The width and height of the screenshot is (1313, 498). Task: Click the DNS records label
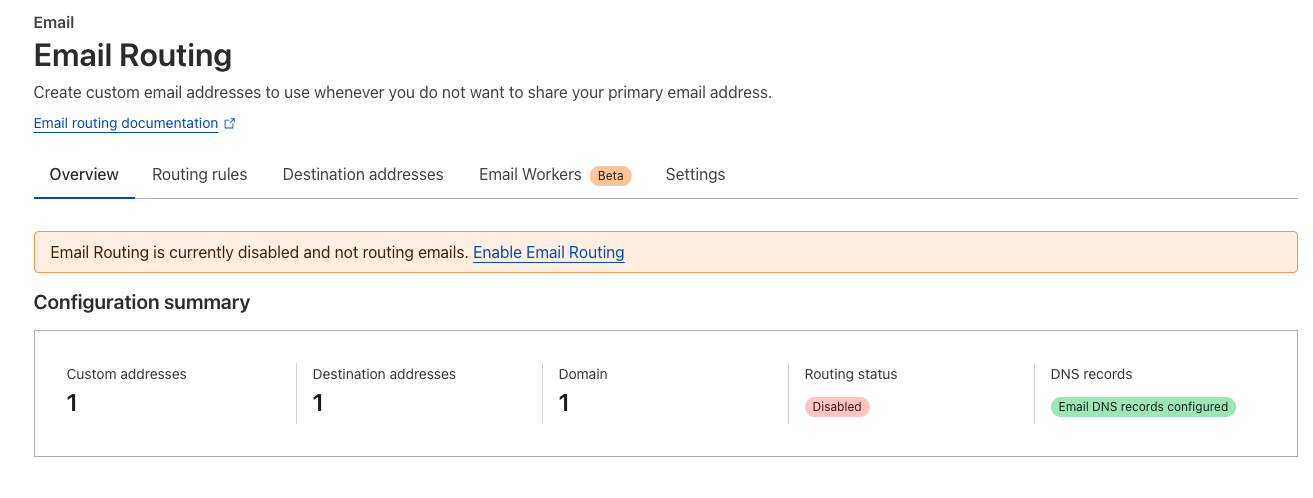pos(1091,374)
